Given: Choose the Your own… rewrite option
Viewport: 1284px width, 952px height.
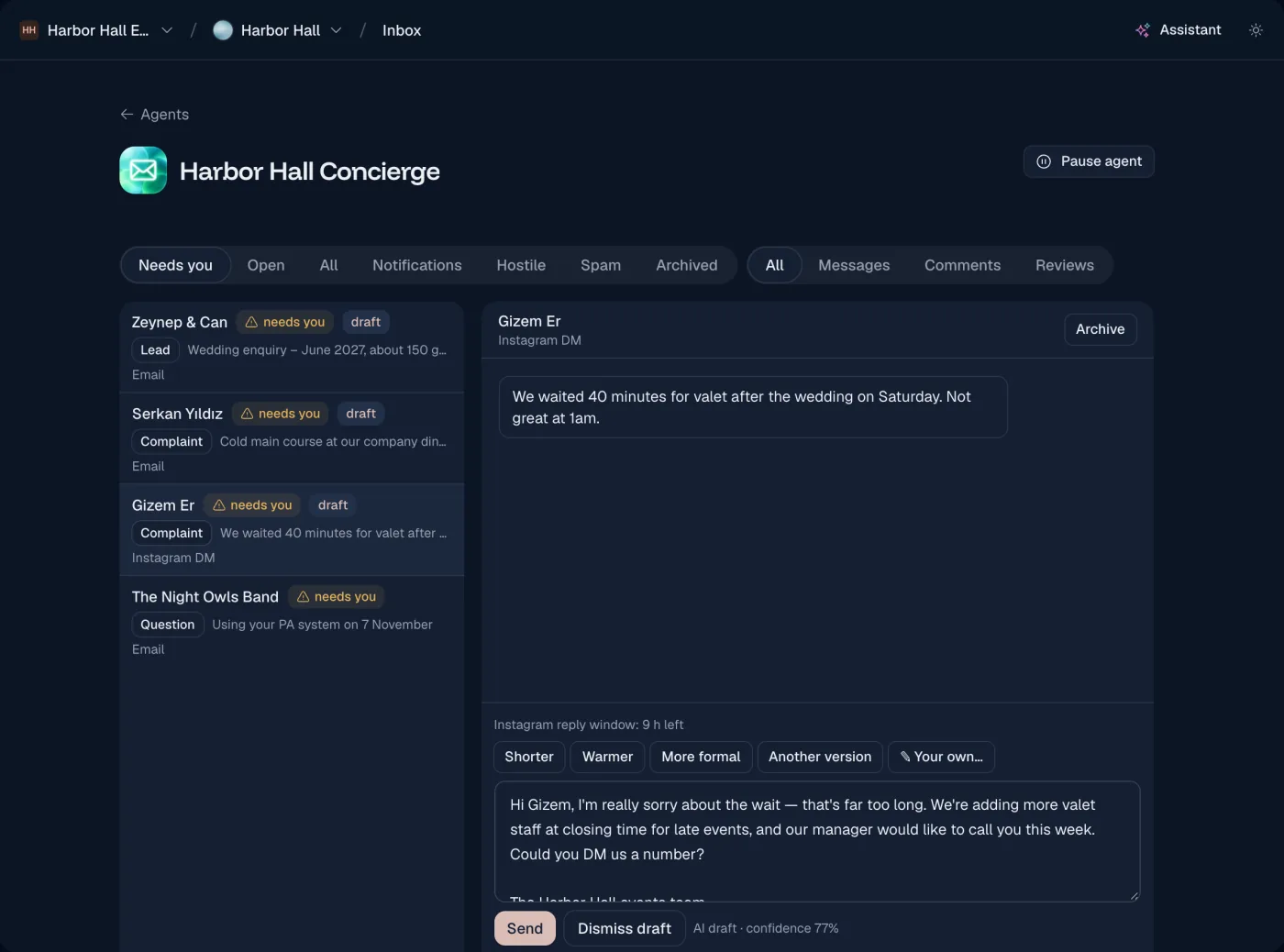Looking at the screenshot, I should (941, 757).
